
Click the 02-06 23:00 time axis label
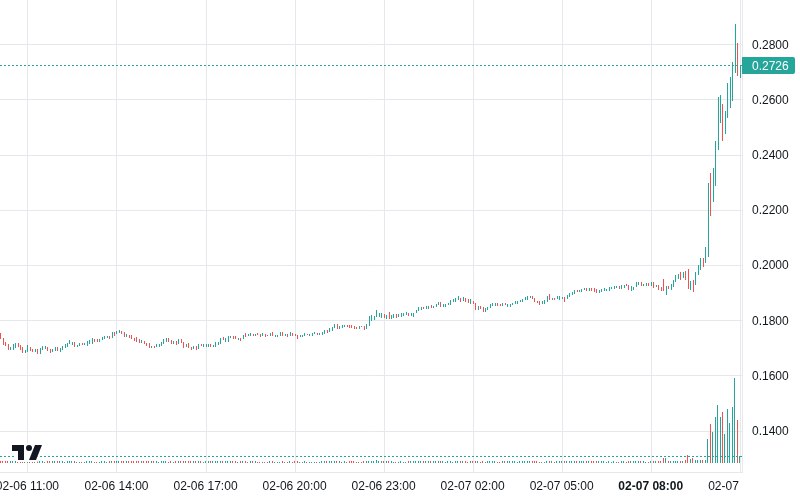point(384,486)
